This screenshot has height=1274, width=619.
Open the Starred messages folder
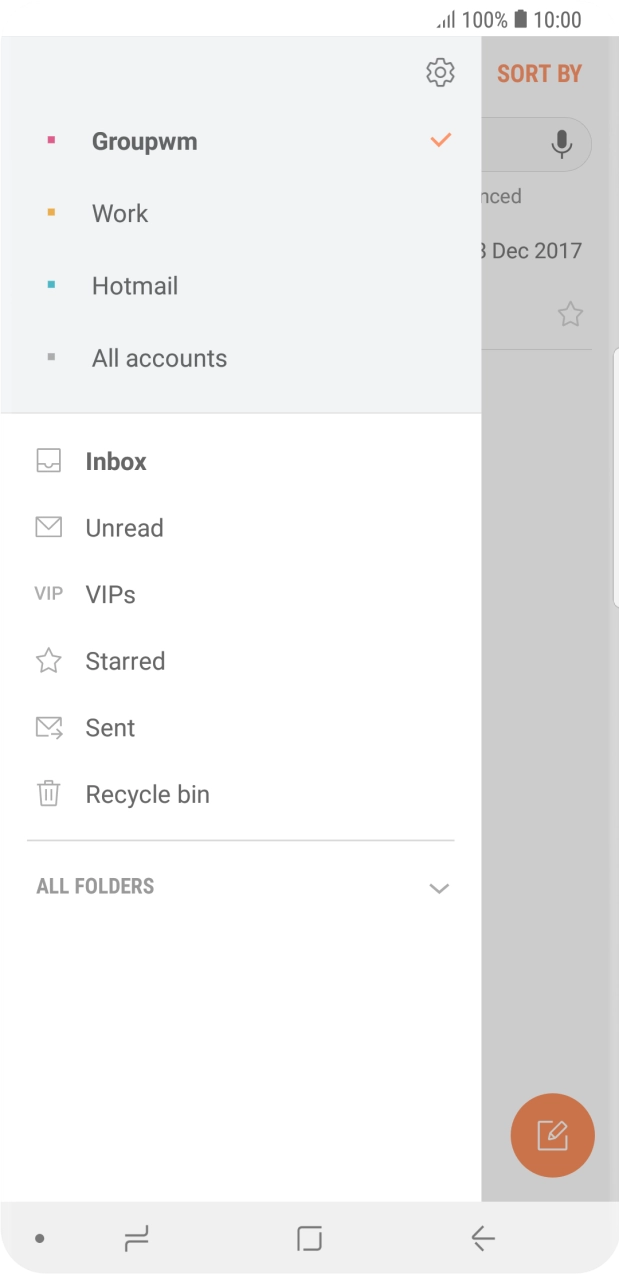pos(126,660)
